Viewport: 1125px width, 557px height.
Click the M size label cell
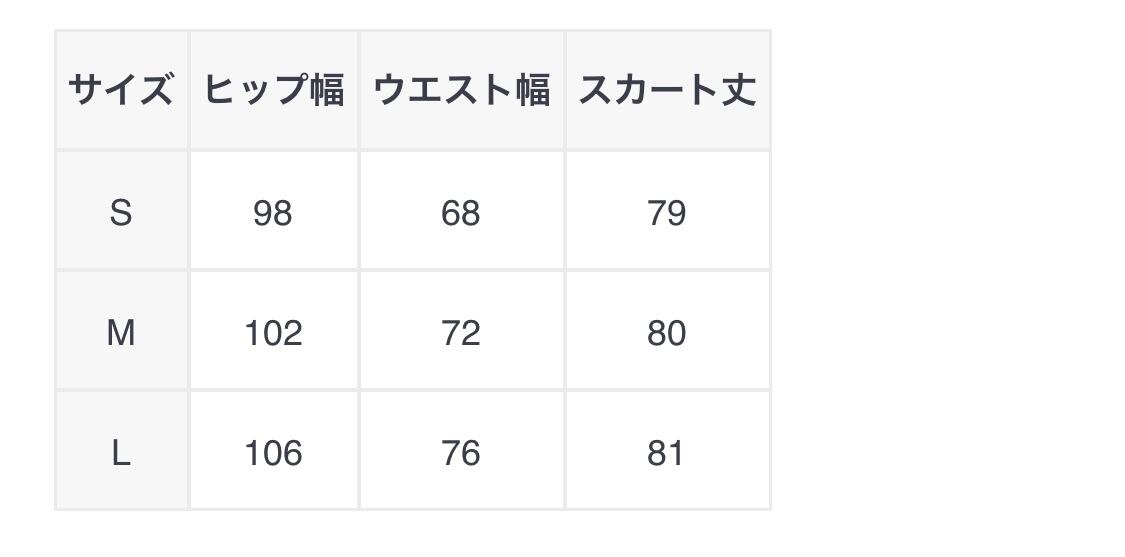(x=121, y=332)
